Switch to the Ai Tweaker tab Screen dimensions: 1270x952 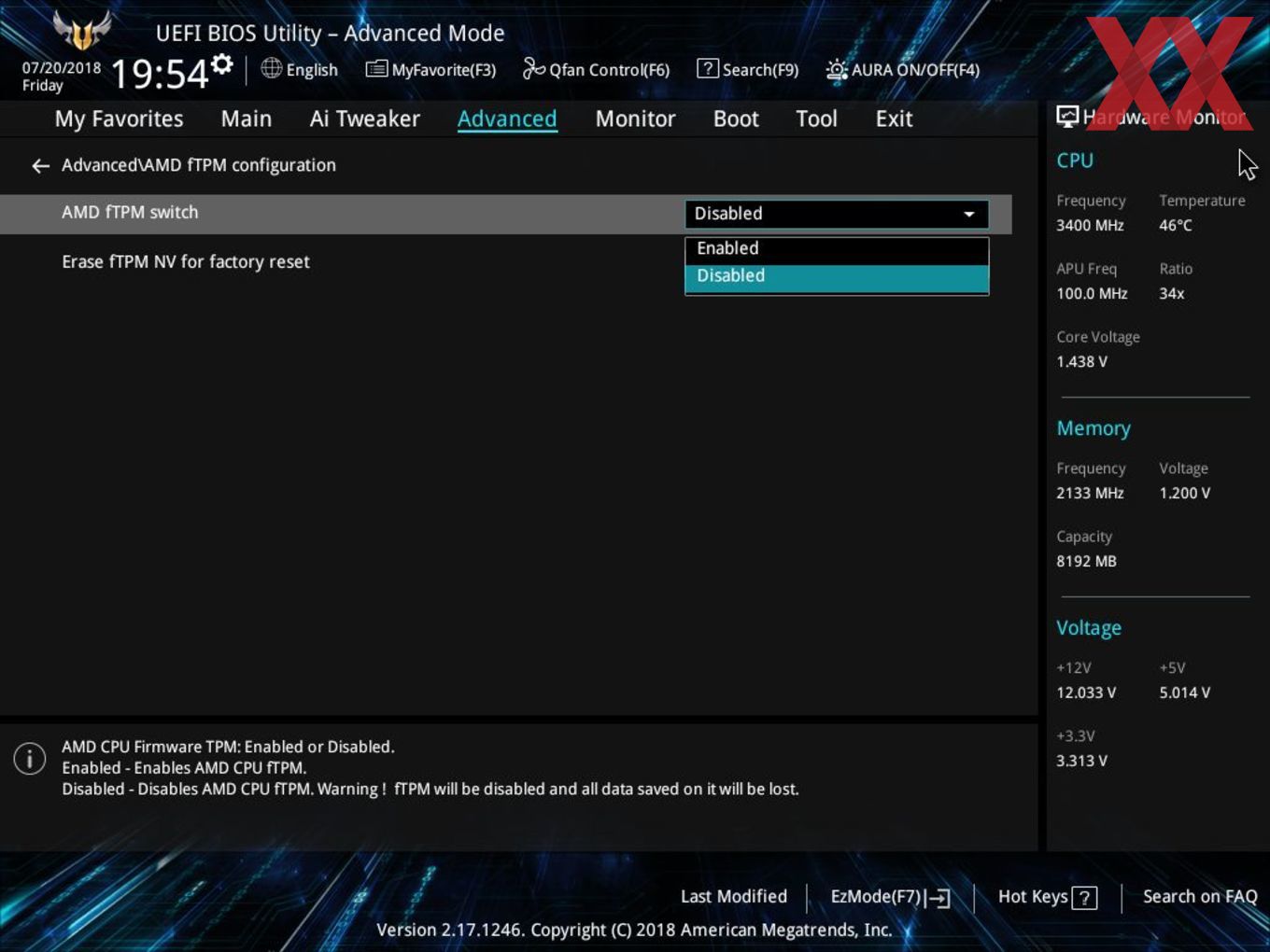[365, 119]
